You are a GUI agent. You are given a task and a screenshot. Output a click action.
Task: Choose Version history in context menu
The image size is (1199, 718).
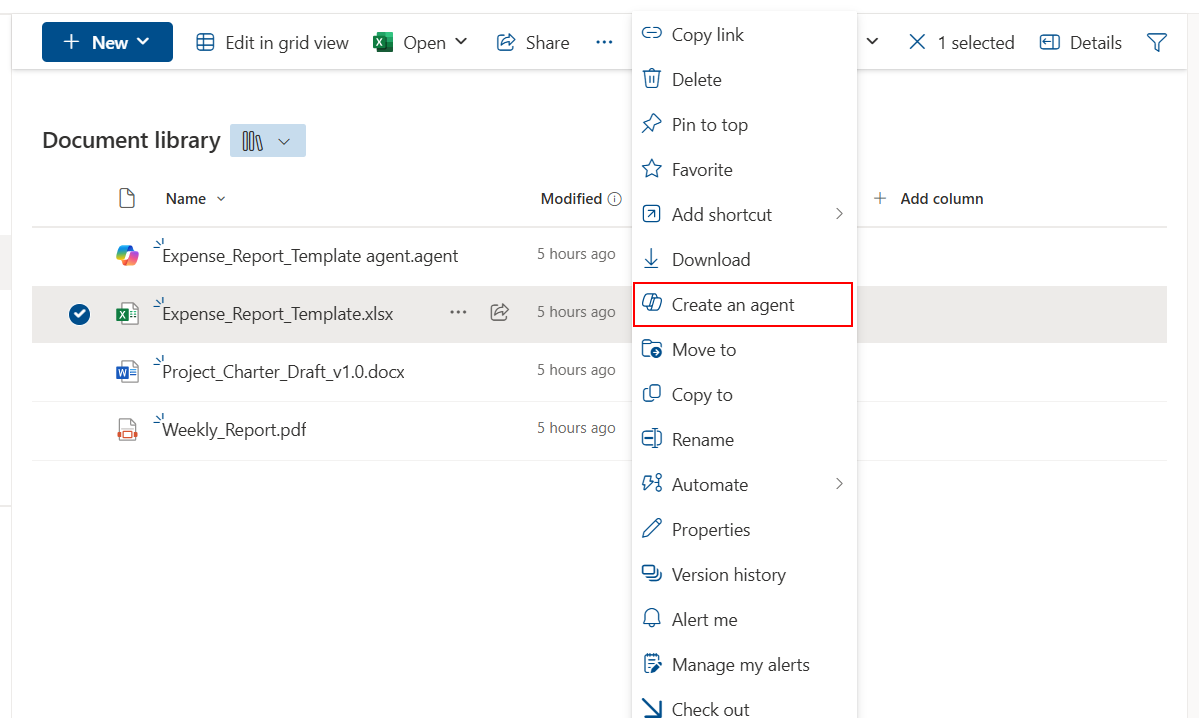tap(728, 574)
